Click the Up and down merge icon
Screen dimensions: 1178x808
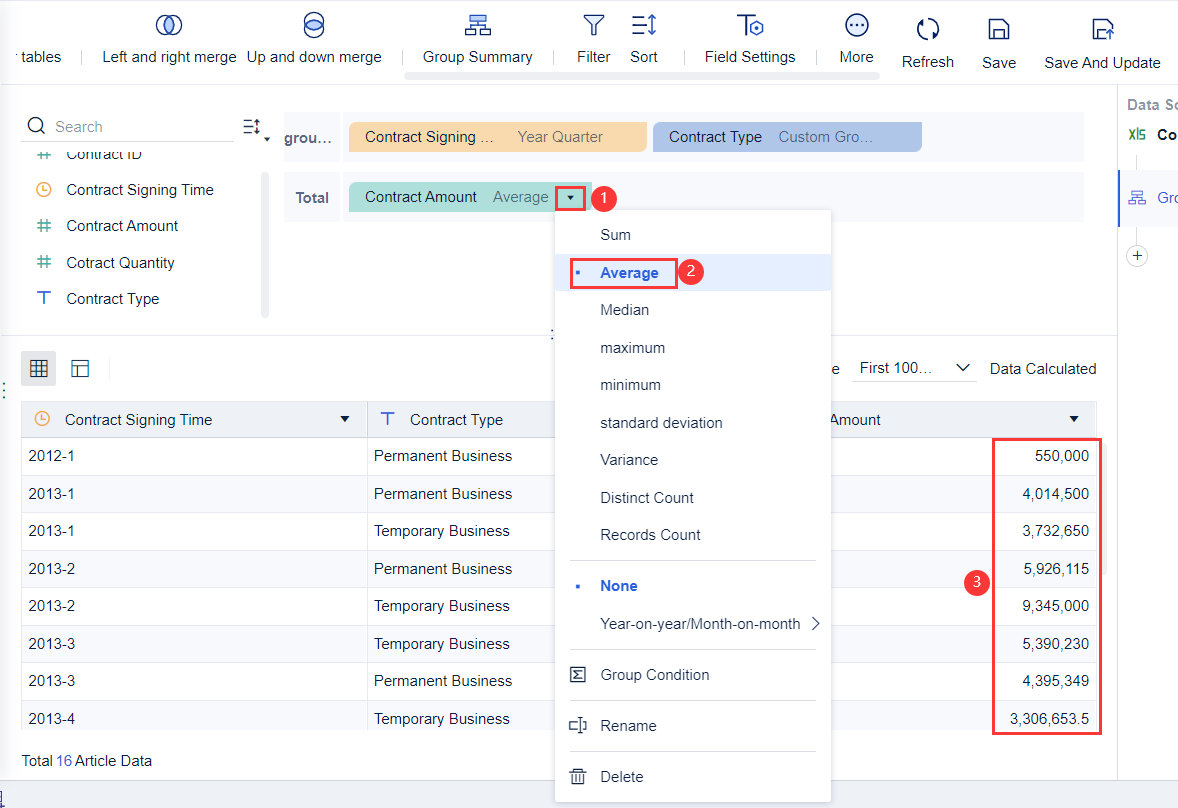(314, 26)
